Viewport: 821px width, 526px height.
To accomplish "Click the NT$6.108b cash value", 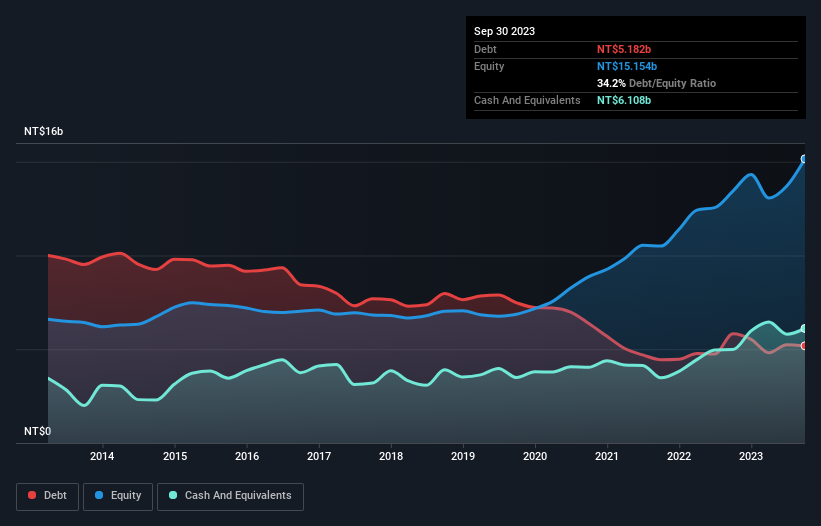I will [624, 100].
